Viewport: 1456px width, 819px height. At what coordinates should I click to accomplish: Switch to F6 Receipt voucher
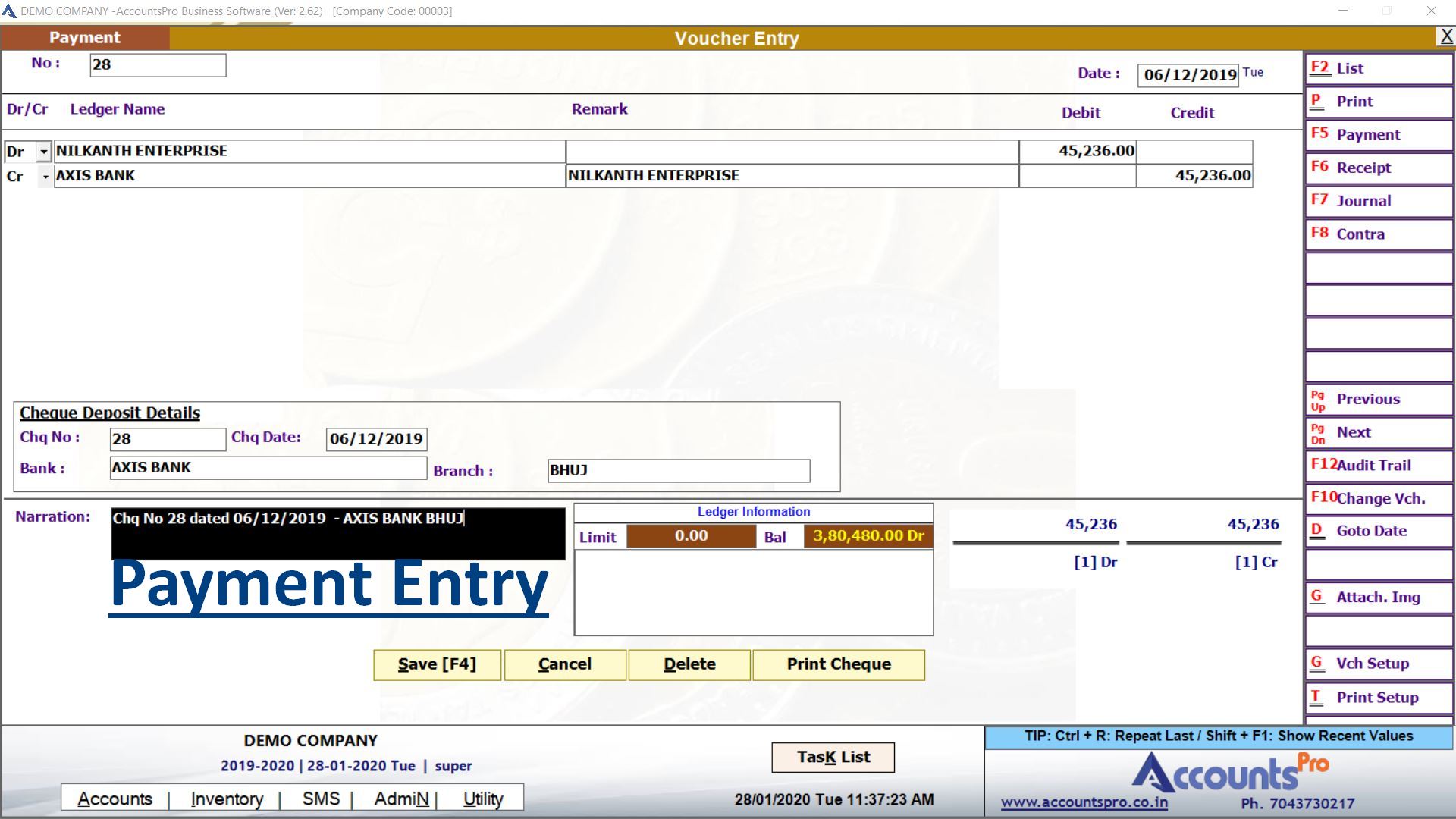point(1378,168)
